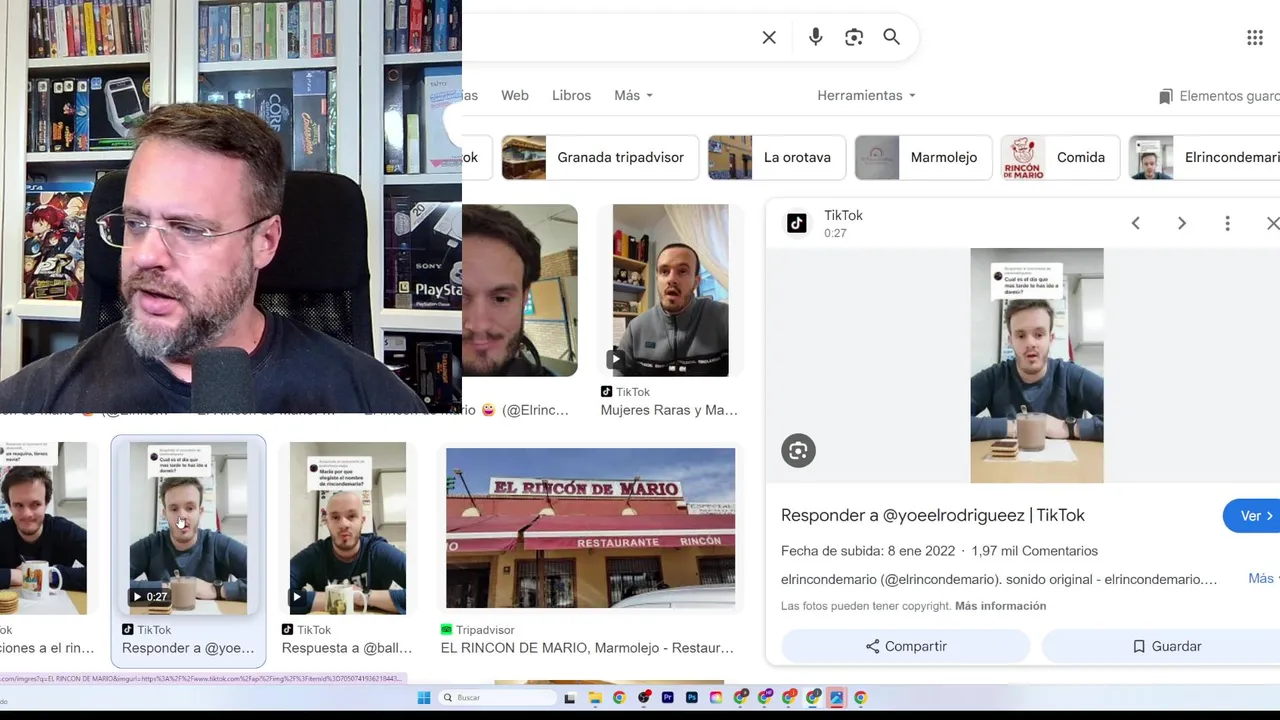Image resolution: width=1280 pixels, height=720 pixels.
Task: Open the Google apps grid icon
Action: [x=1255, y=38]
